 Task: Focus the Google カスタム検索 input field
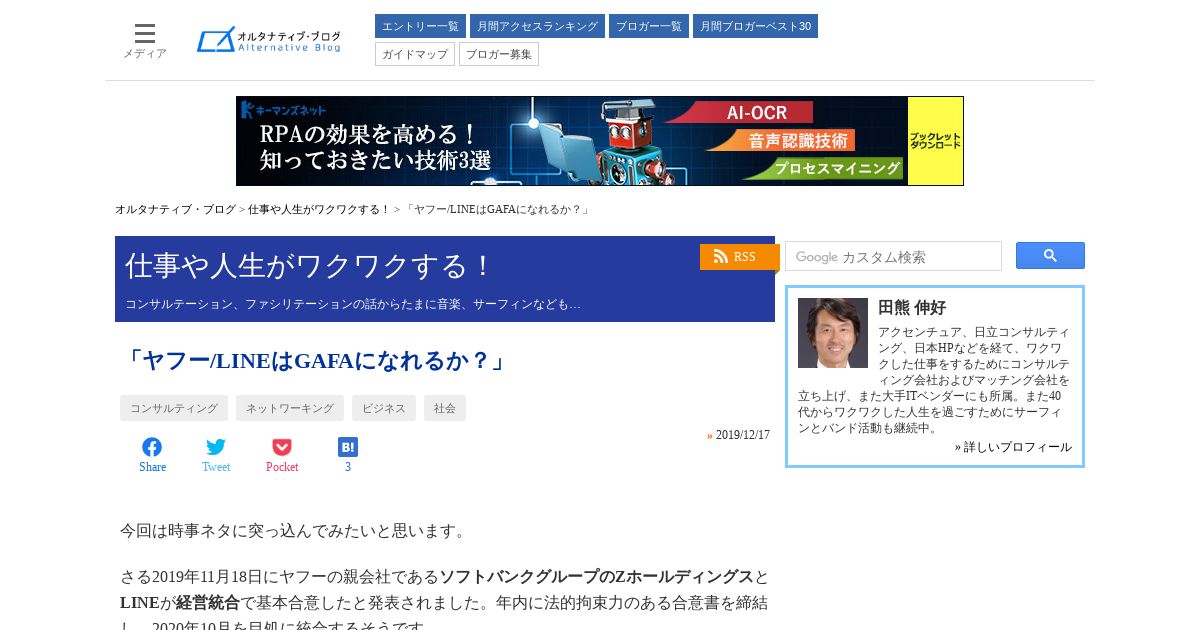tap(893, 256)
